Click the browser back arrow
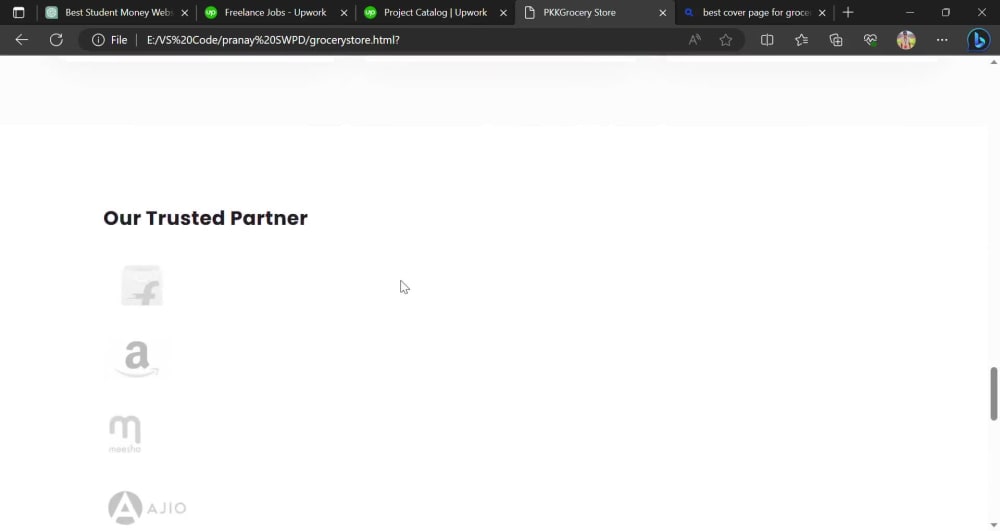The height and width of the screenshot is (531, 1000). pos(22,40)
